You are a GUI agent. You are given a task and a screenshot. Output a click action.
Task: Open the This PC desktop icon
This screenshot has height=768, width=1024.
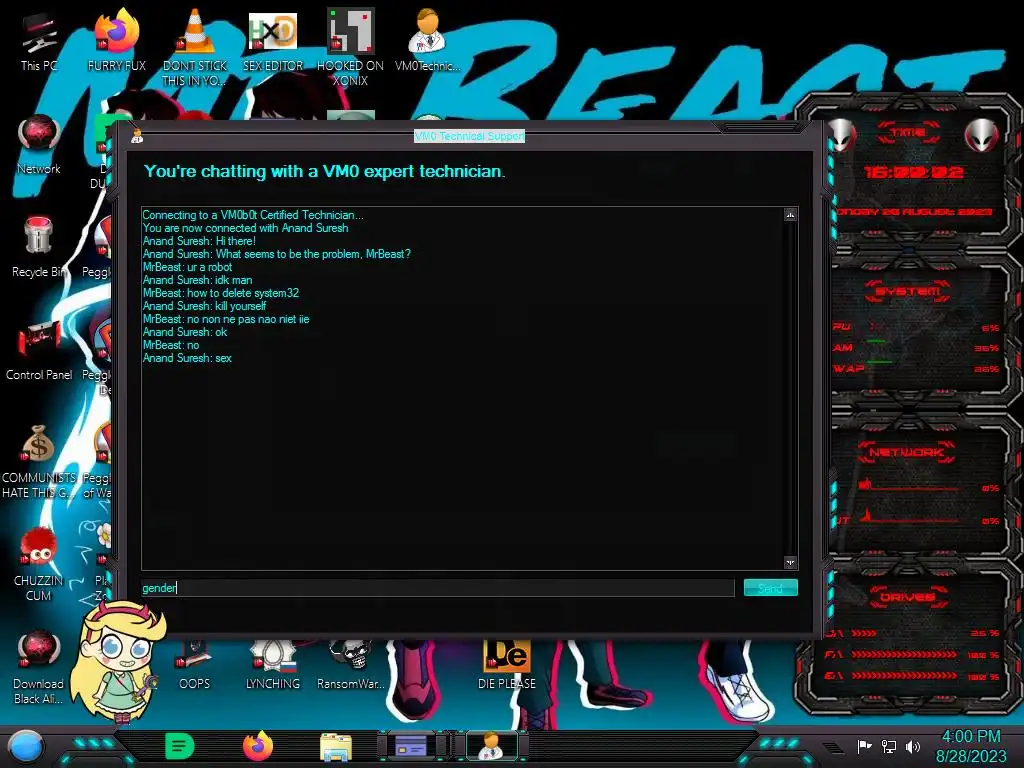point(39,40)
